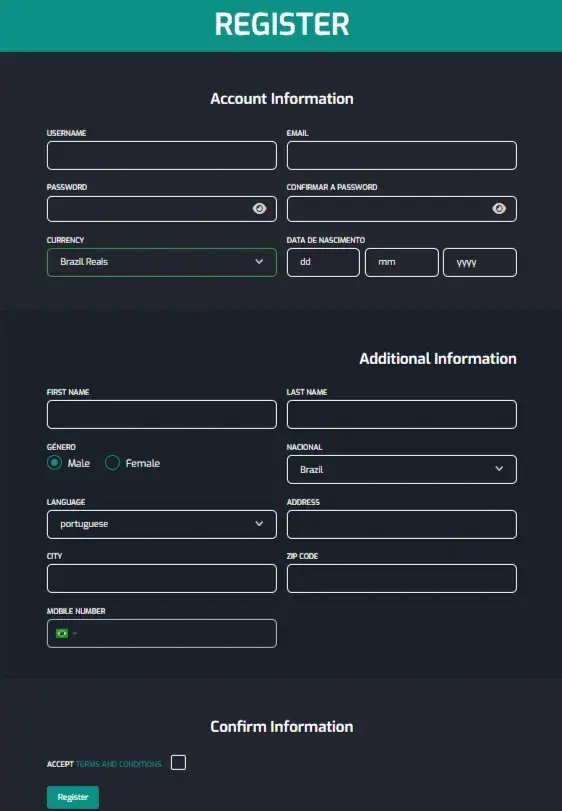
Task: Click the Brazil flag in Mobile Number
Action: click(62, 634)
